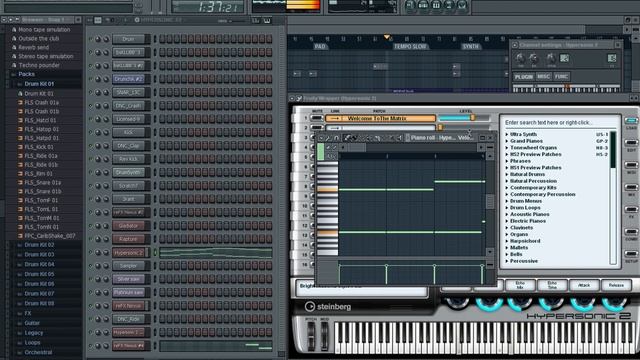Expand Contemporary Kits preset category
Screen dimensions: 640x360
[x=507, y=188]
